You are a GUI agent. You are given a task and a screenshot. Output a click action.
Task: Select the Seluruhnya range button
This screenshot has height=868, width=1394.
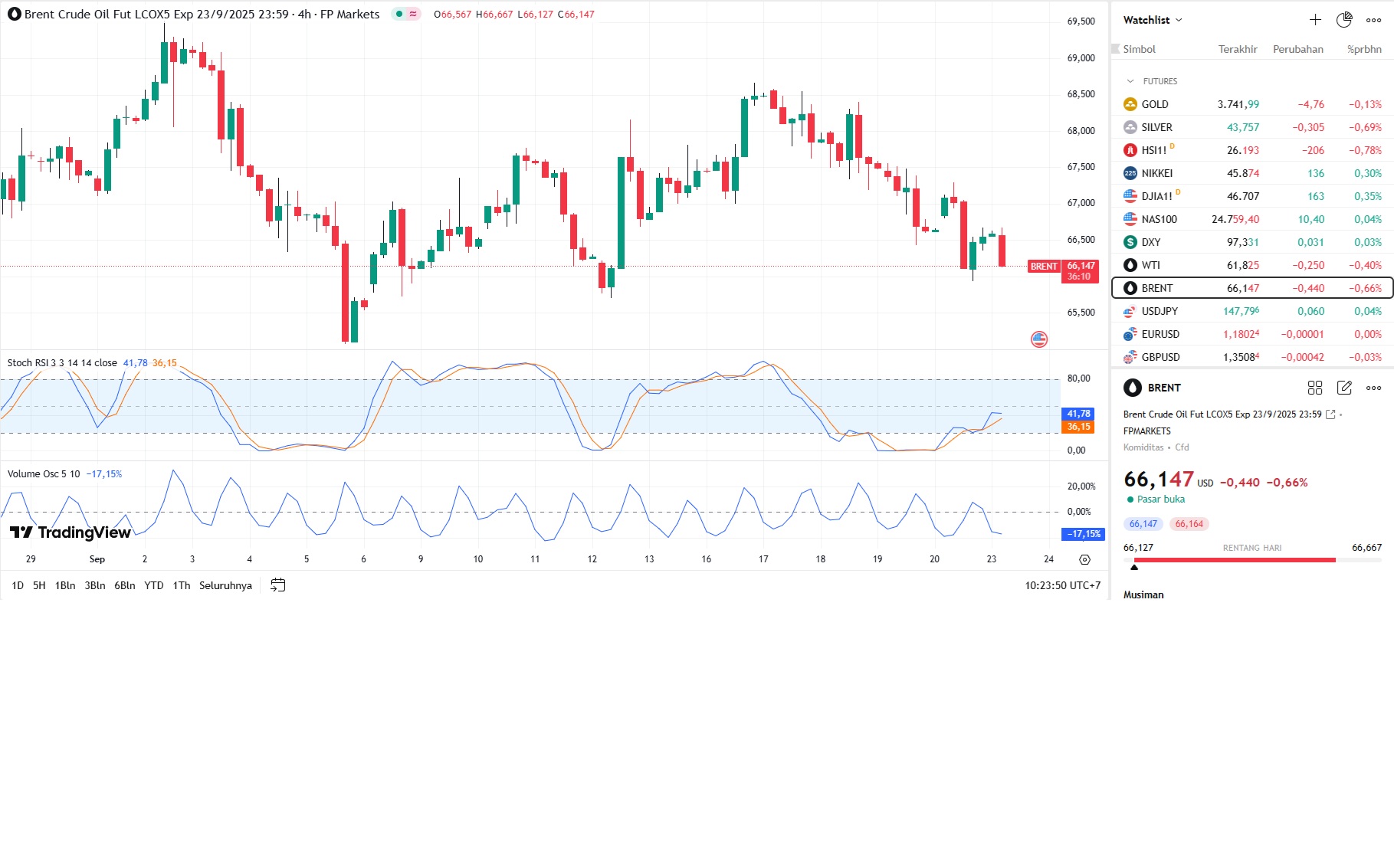(x=225, y=585)
